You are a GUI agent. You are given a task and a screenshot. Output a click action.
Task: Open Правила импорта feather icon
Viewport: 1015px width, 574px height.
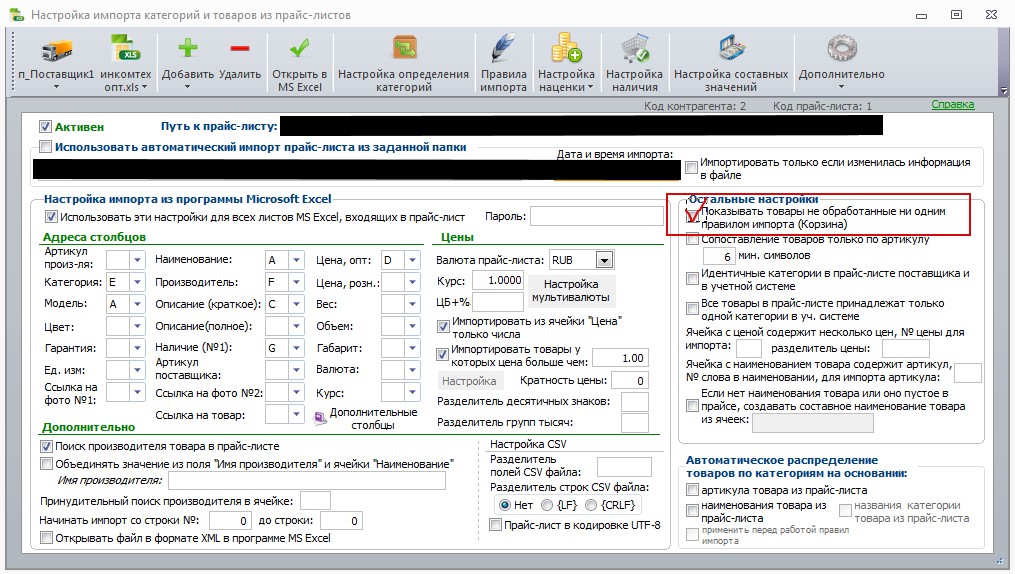pyautogui.click(x=503, y=49)
